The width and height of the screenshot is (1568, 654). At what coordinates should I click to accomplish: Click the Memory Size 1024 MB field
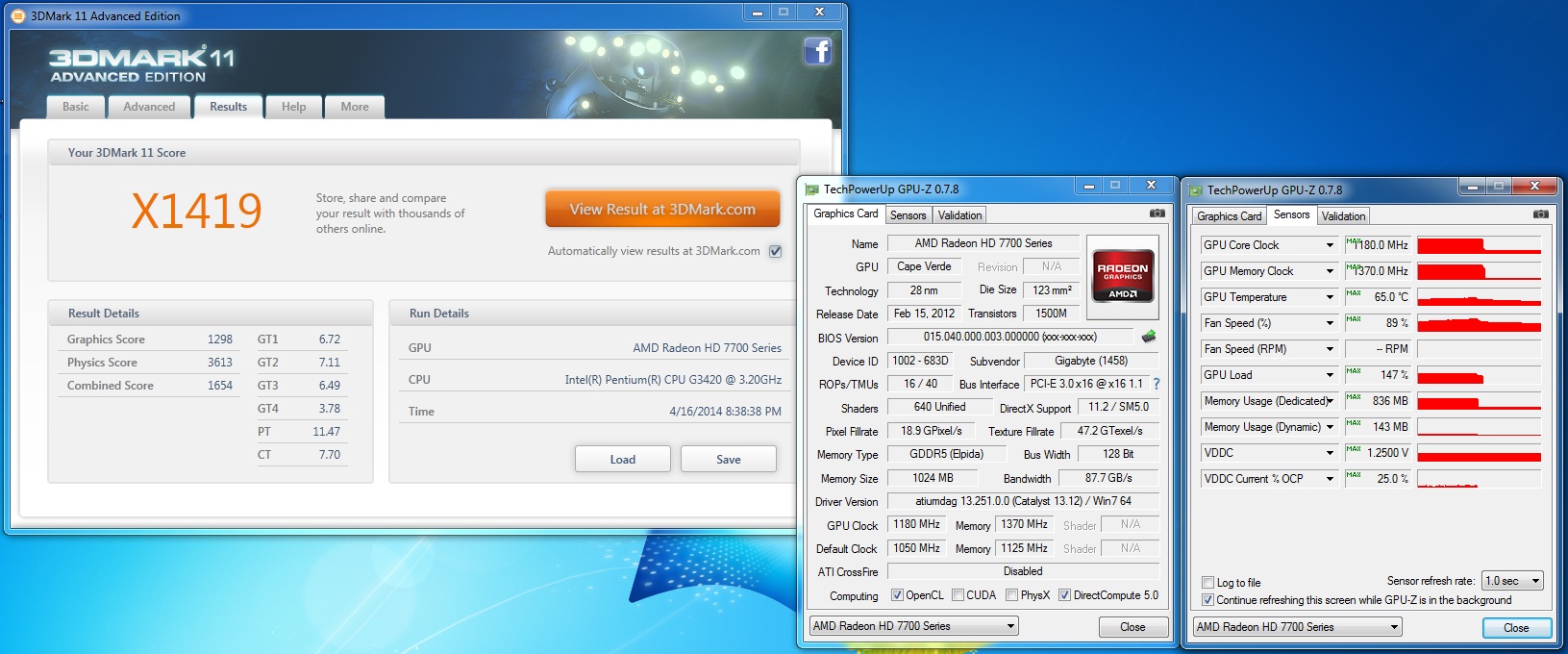tap(933, 478)
